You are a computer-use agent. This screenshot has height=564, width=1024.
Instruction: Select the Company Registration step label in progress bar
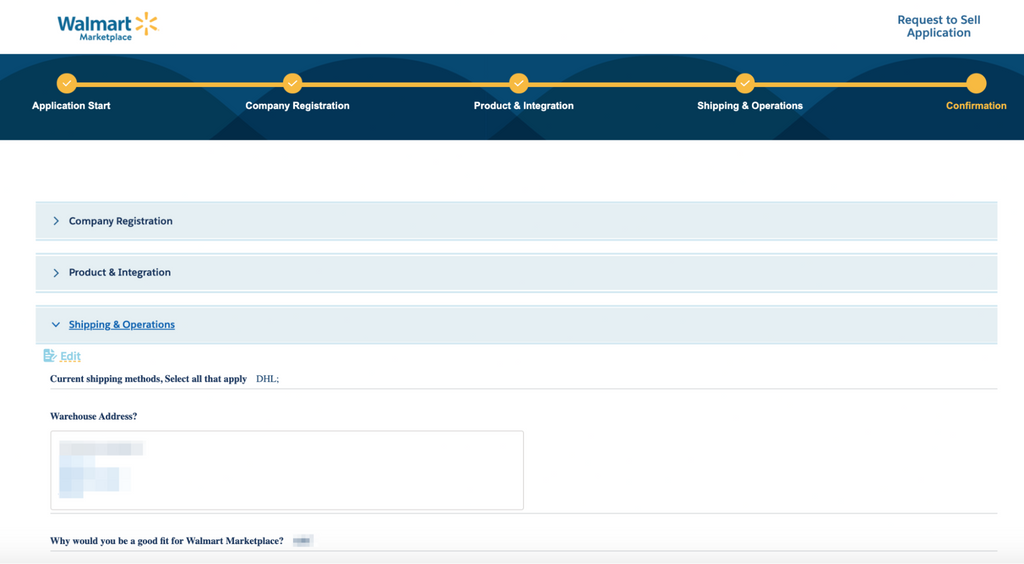pos(297,106)
